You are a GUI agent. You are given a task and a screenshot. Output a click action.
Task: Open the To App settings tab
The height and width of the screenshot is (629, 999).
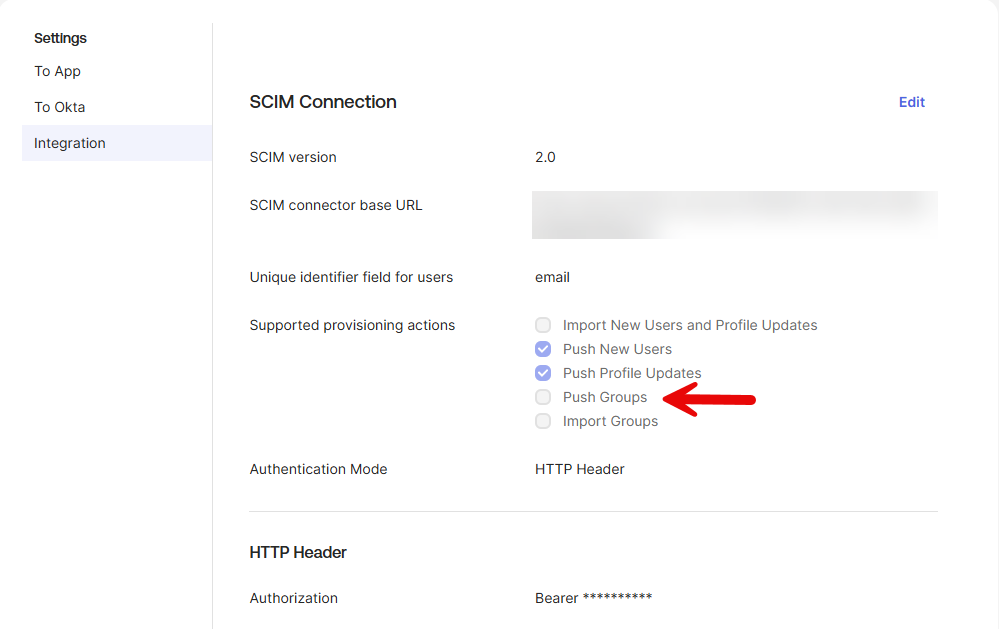pos(58,71)
